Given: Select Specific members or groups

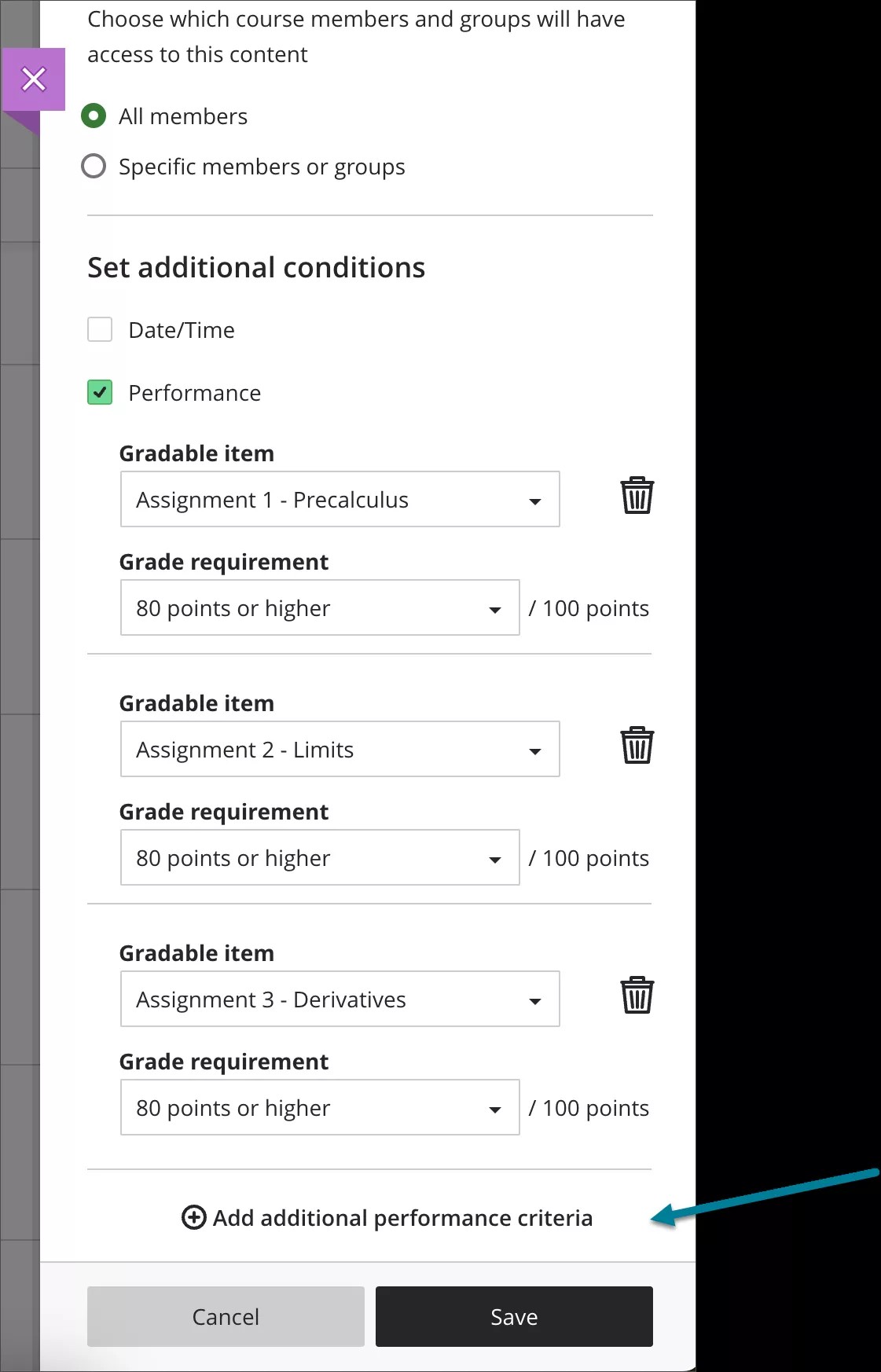Looking at the screenshot, I should [x=94, y=166].
